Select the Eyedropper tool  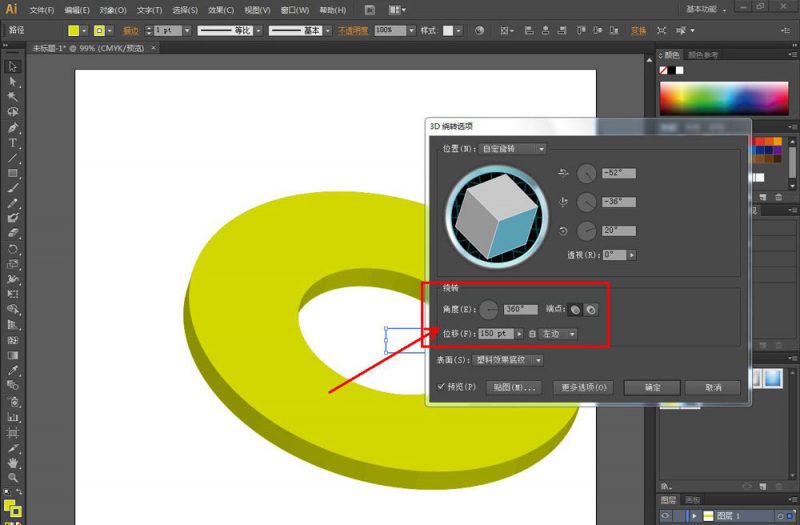pos(13,370)
